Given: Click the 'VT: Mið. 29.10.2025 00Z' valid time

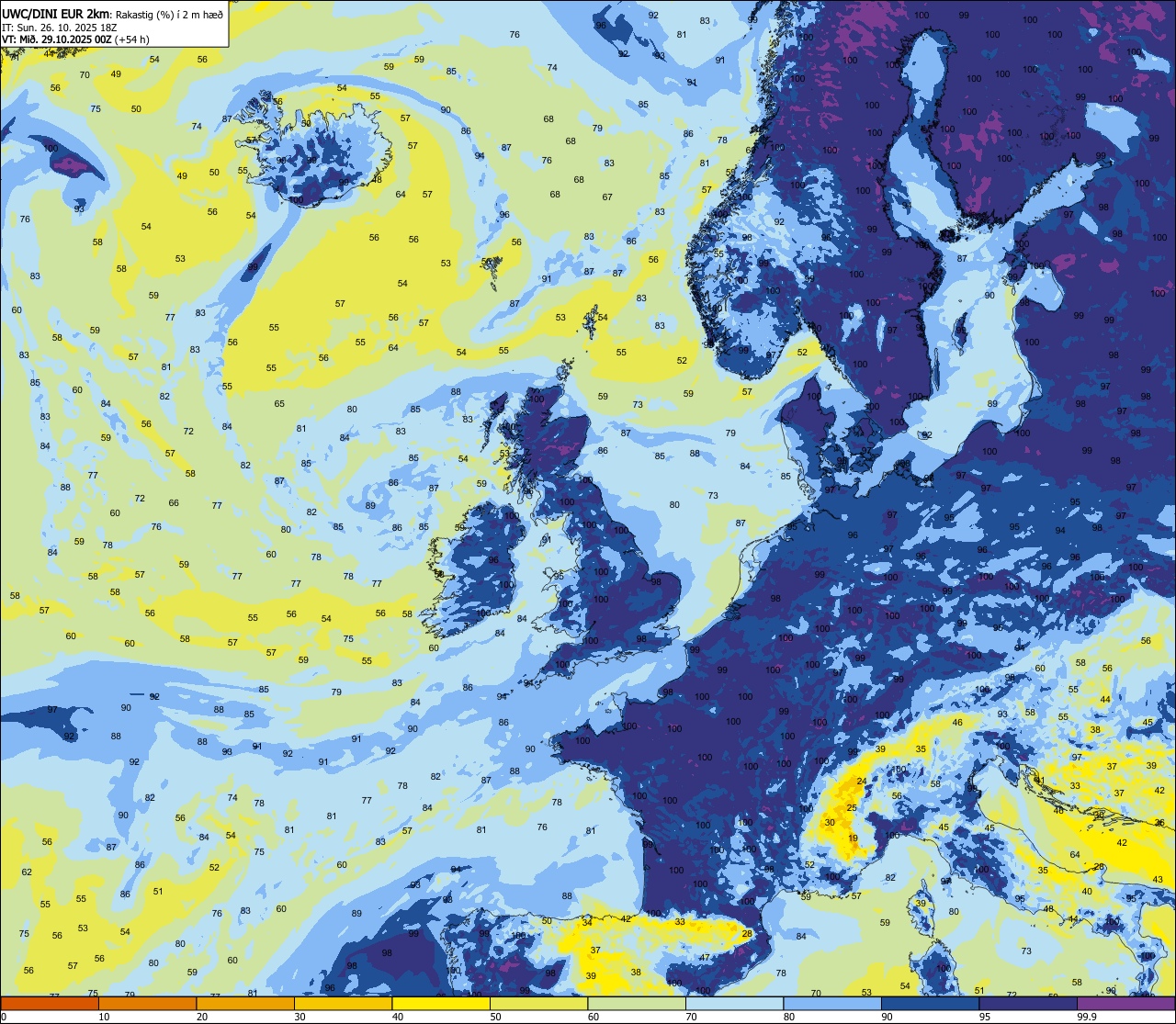Looking at the screenshot, I should (58, 39).
